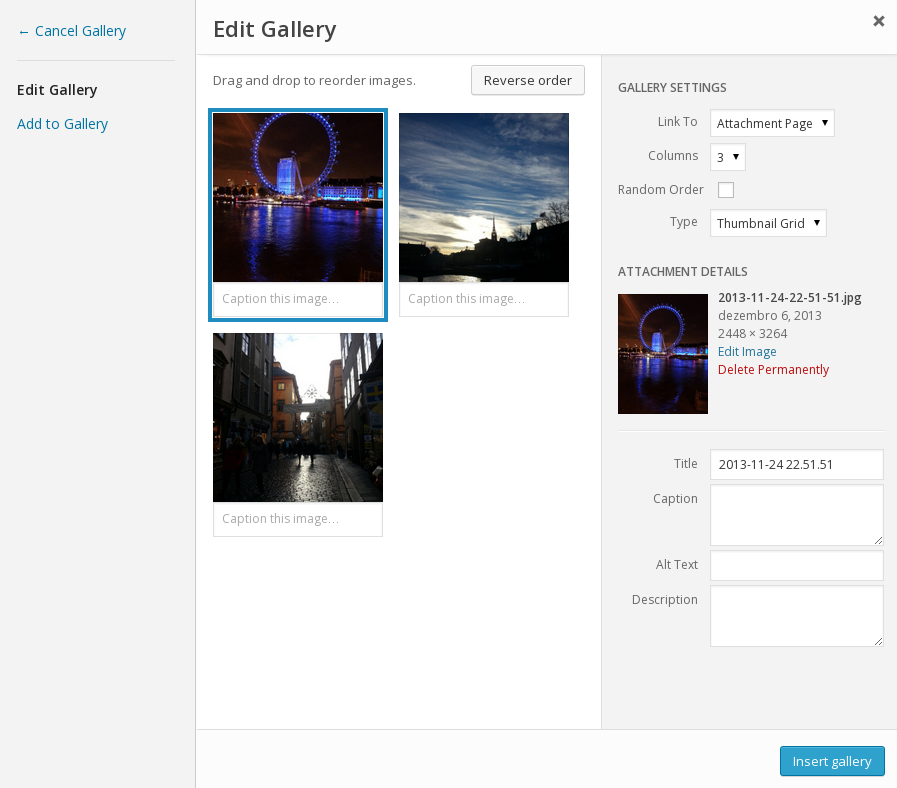Click the Alt Text input field
This screenshot has width=897, height=788.
pyautogui.click(x=796, y=565)
